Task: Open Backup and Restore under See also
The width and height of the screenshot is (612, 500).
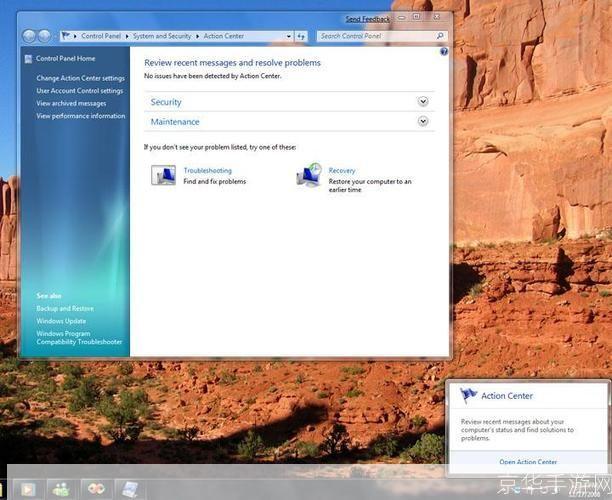Action: [65, 308]
